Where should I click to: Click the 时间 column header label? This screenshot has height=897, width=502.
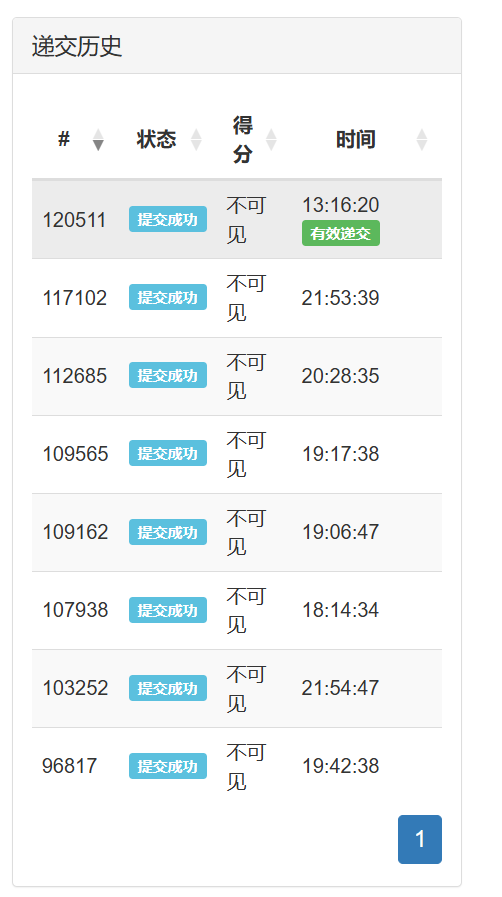click(356, 140)
